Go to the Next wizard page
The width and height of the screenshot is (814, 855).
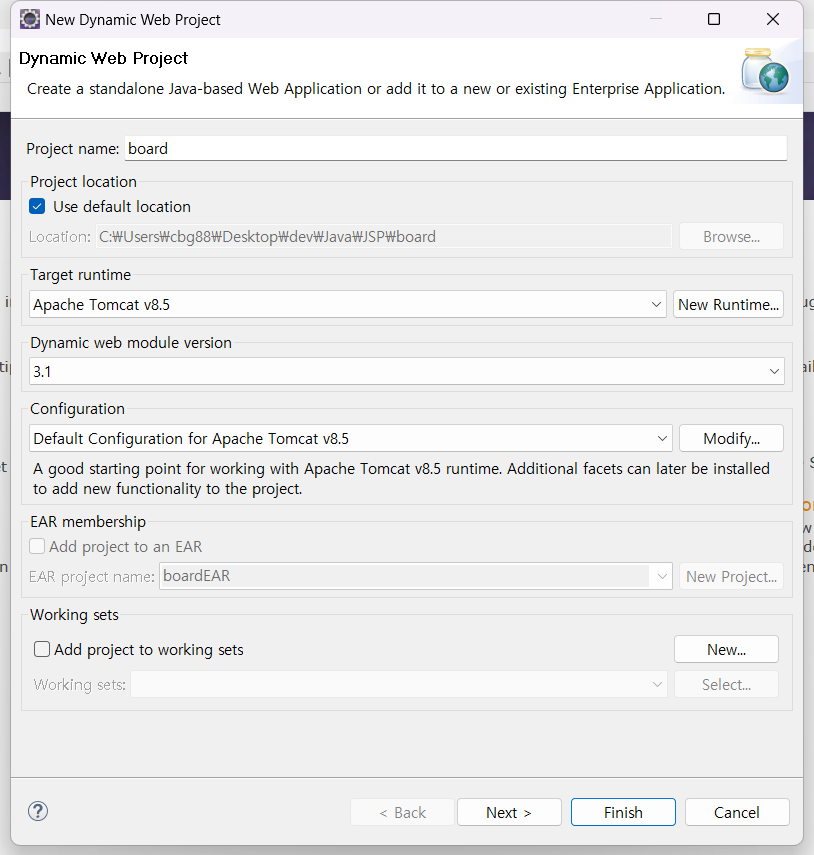coord(509,812)
